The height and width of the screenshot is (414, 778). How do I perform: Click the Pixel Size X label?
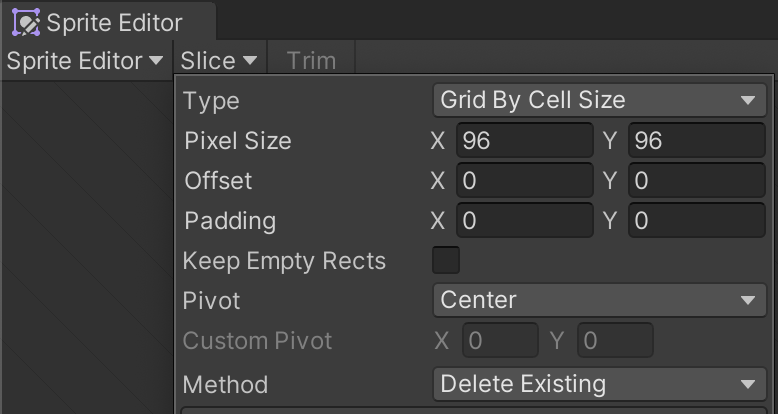[x=438, y=141]
